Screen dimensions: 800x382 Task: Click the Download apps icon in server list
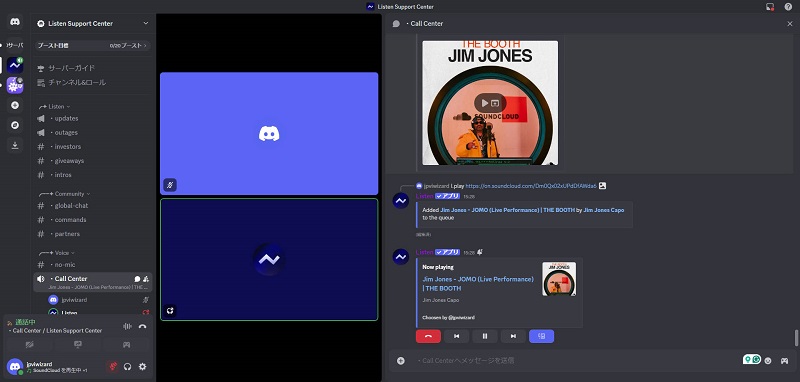(x=15, y=145)
